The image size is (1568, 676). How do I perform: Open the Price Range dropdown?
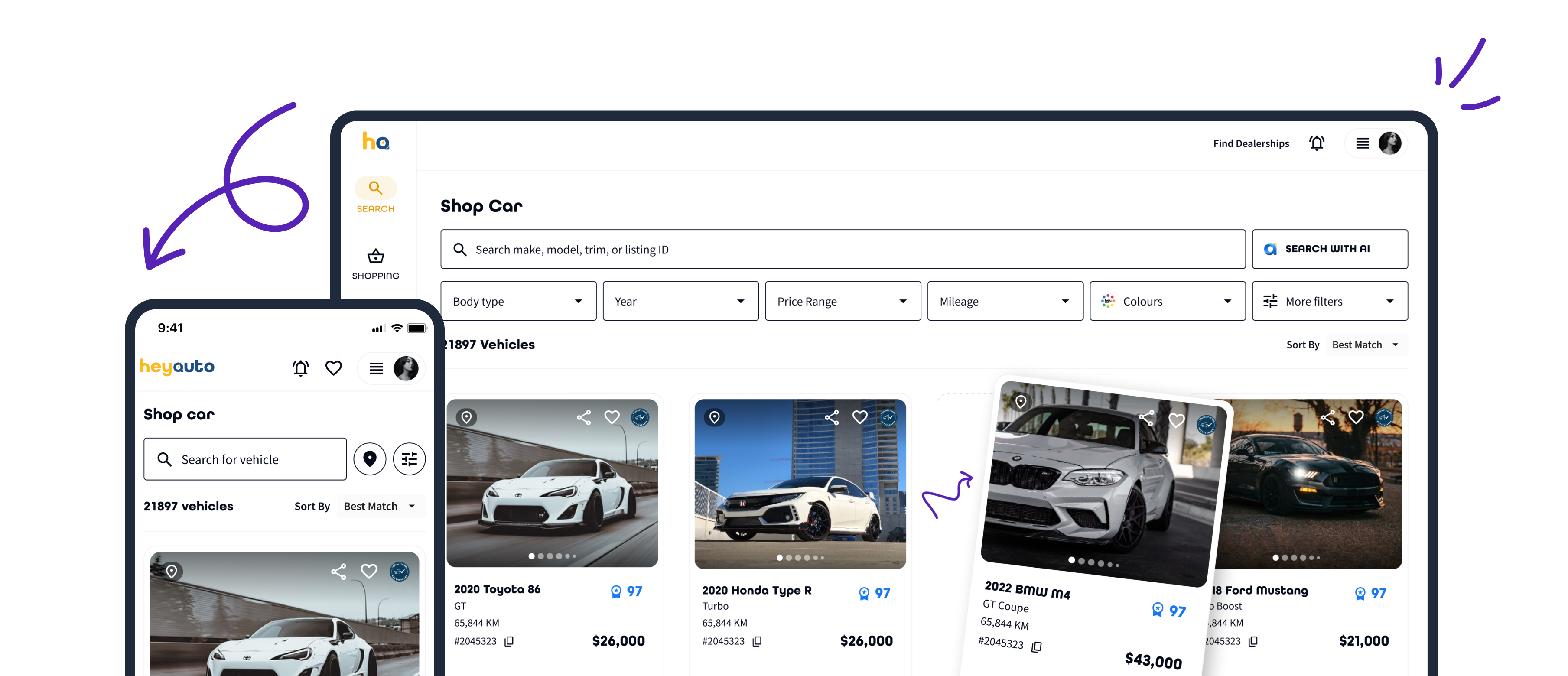(843, 301)
